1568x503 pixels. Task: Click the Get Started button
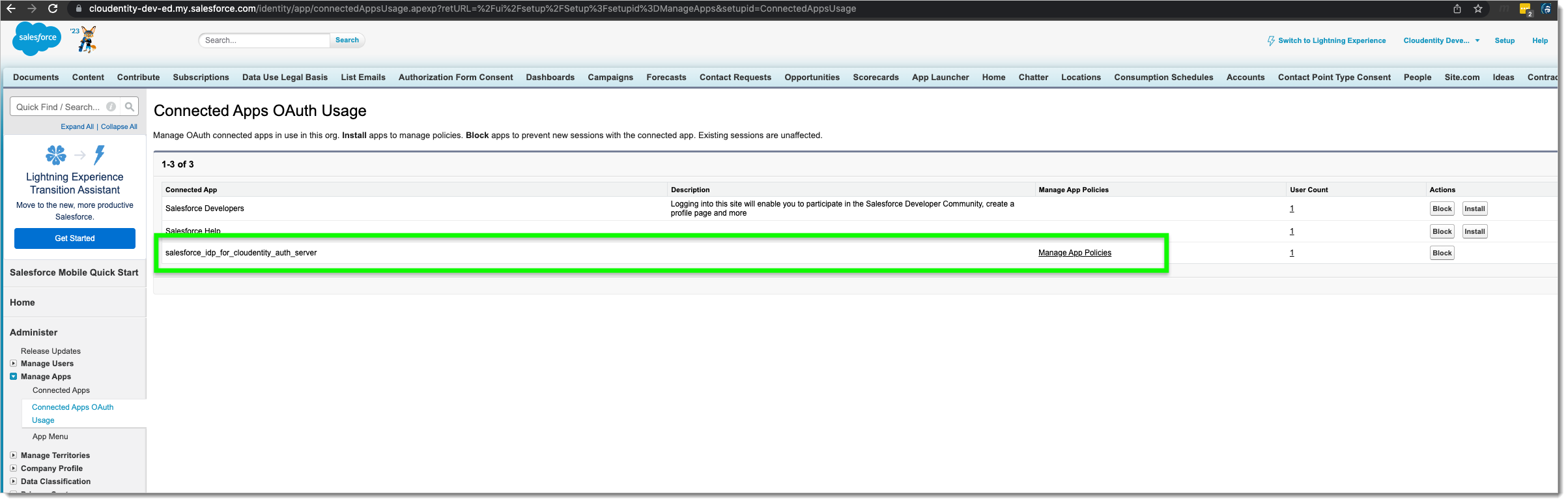[x=75, y=238]
